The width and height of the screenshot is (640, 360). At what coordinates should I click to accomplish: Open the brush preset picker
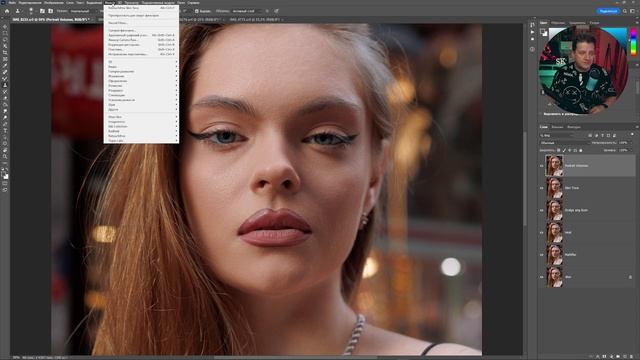pyautogui.click(x=31, y=11)
